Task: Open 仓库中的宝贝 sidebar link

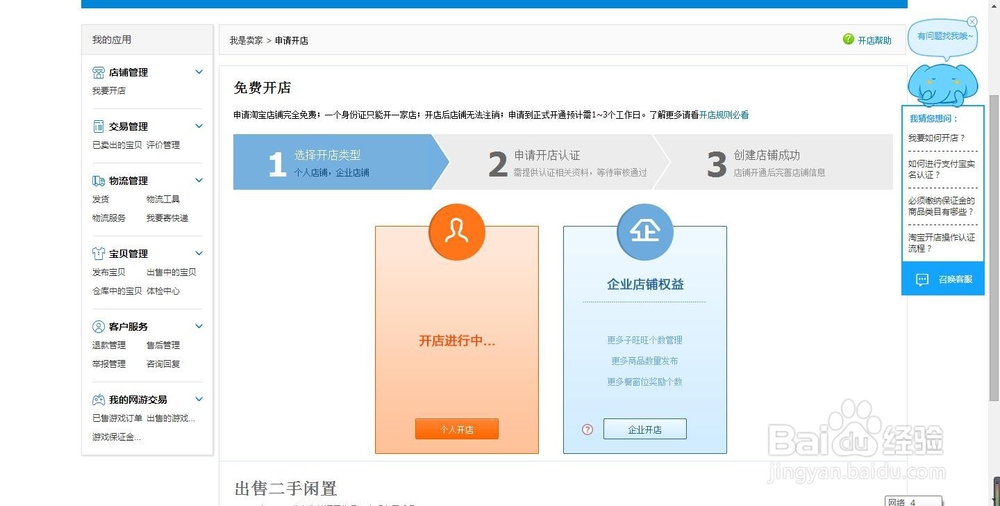Action: (x=117, y=291)
